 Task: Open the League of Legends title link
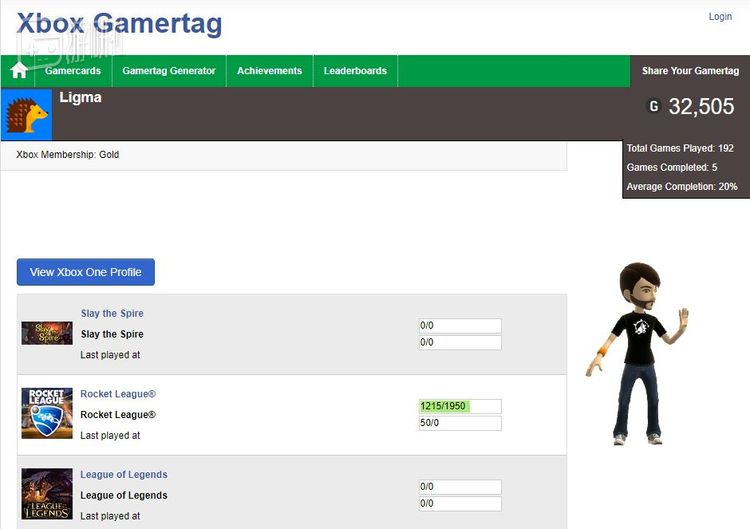pyautogui.click(x=124, y=475)
